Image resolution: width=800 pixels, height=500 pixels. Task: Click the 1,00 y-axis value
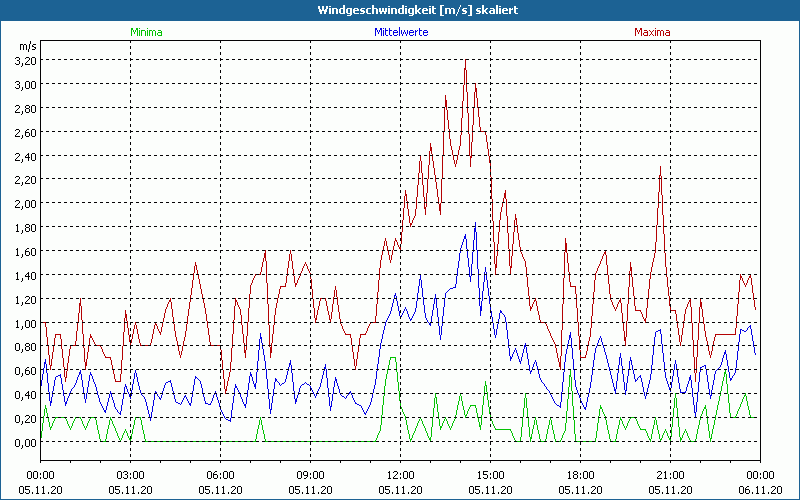(26, 323)
